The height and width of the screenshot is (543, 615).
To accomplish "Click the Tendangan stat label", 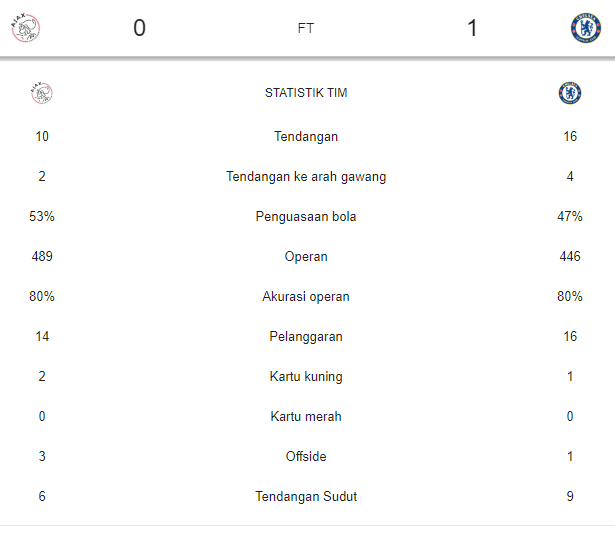I will coord(306,136).
